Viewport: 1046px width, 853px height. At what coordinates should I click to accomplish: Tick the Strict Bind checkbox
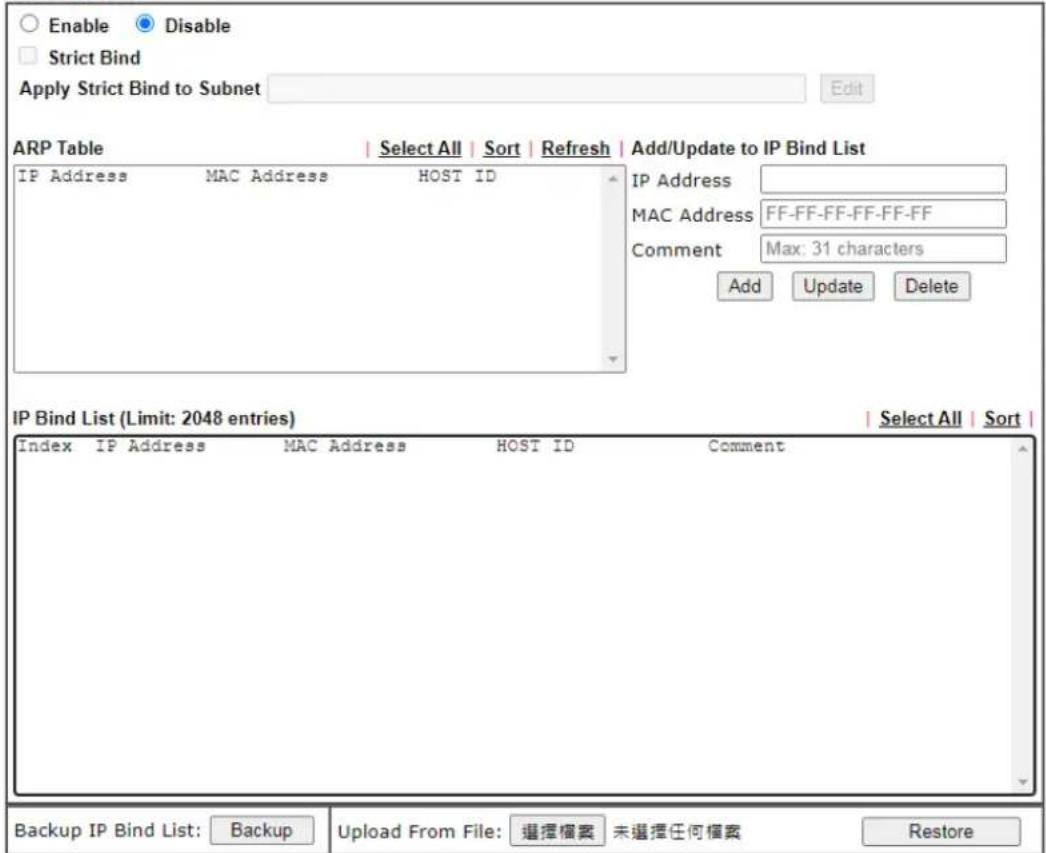pos(29,57)
